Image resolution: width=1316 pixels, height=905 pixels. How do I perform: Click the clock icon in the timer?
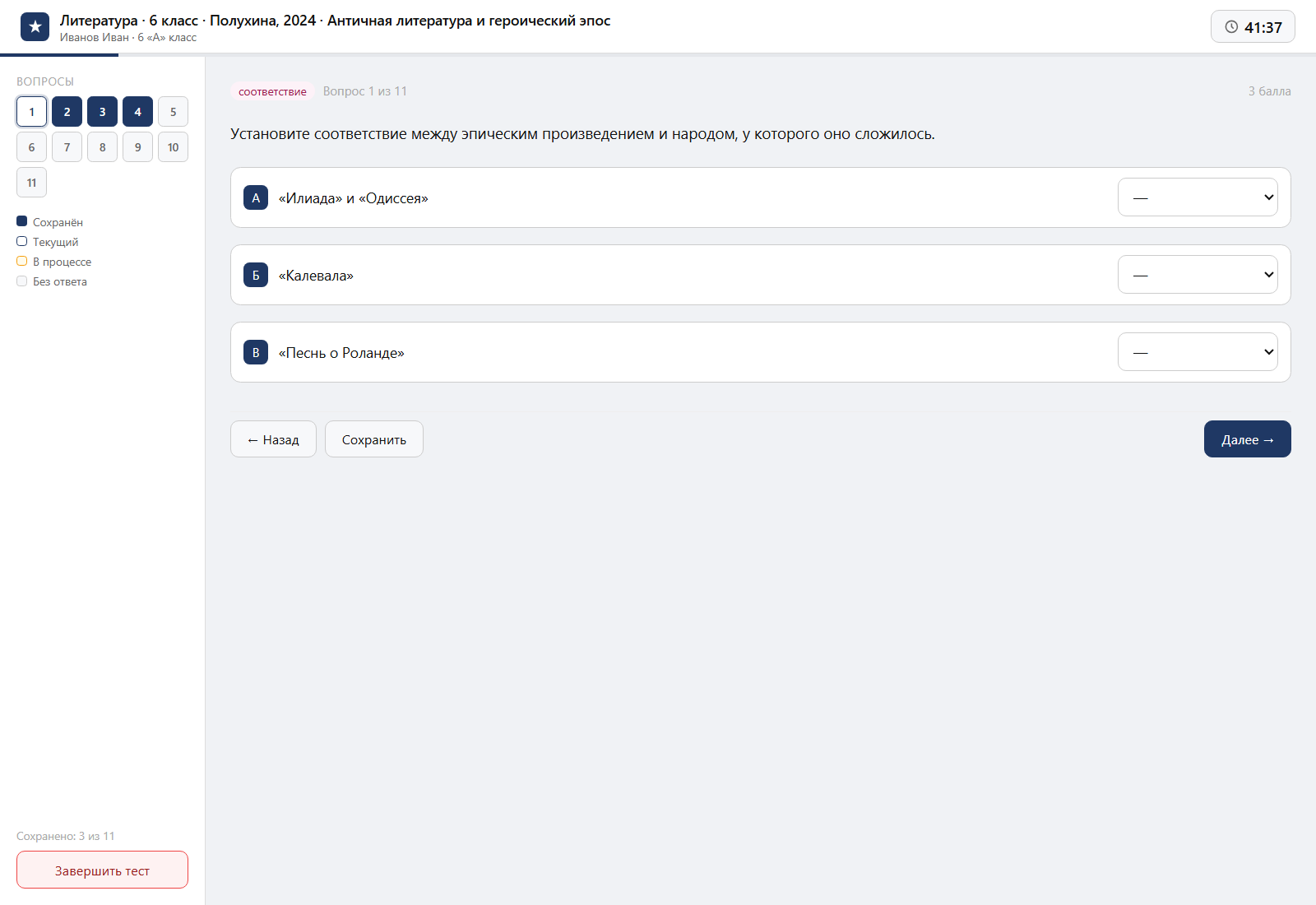pos(1231,27)
